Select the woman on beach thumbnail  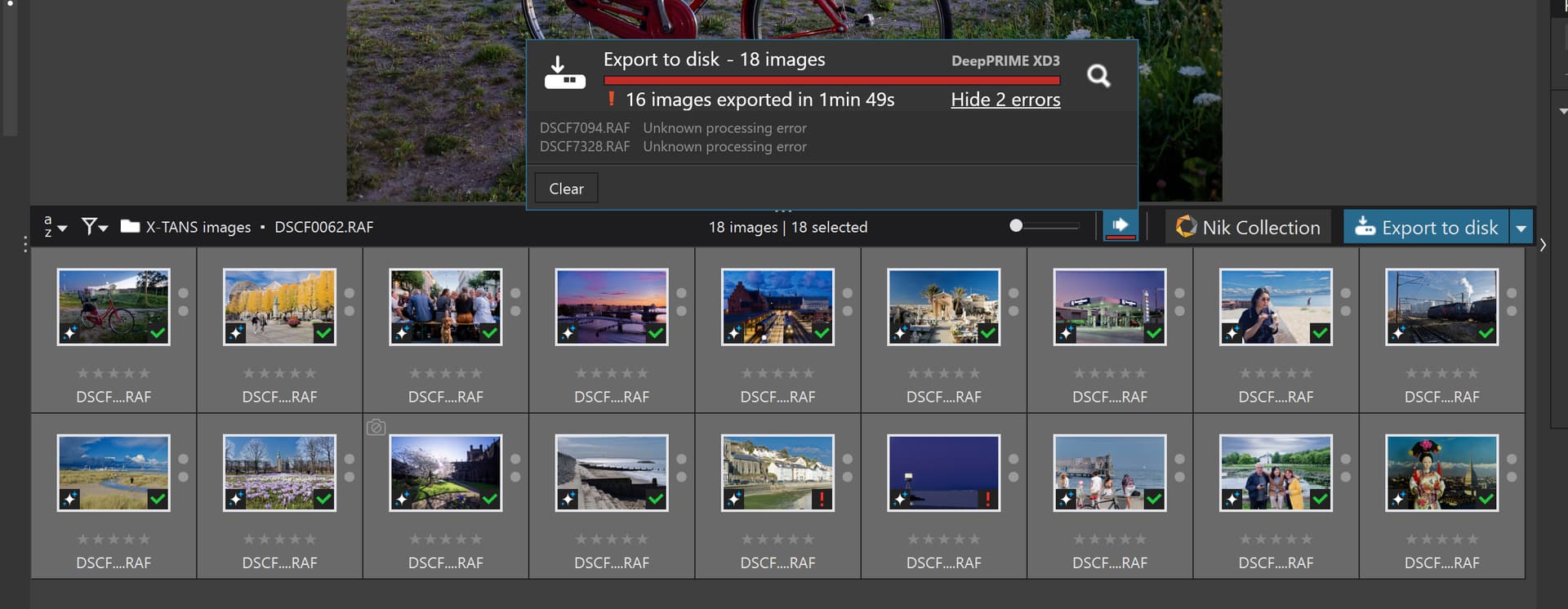(1276, 307)
